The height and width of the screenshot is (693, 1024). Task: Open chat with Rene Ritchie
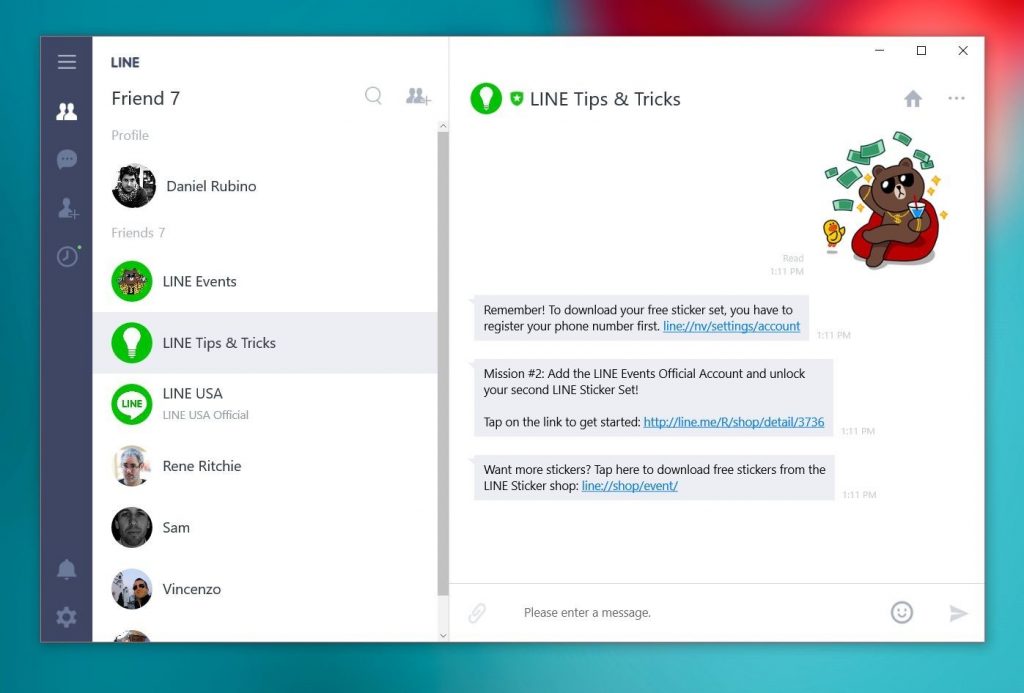(x=265, y=466)
